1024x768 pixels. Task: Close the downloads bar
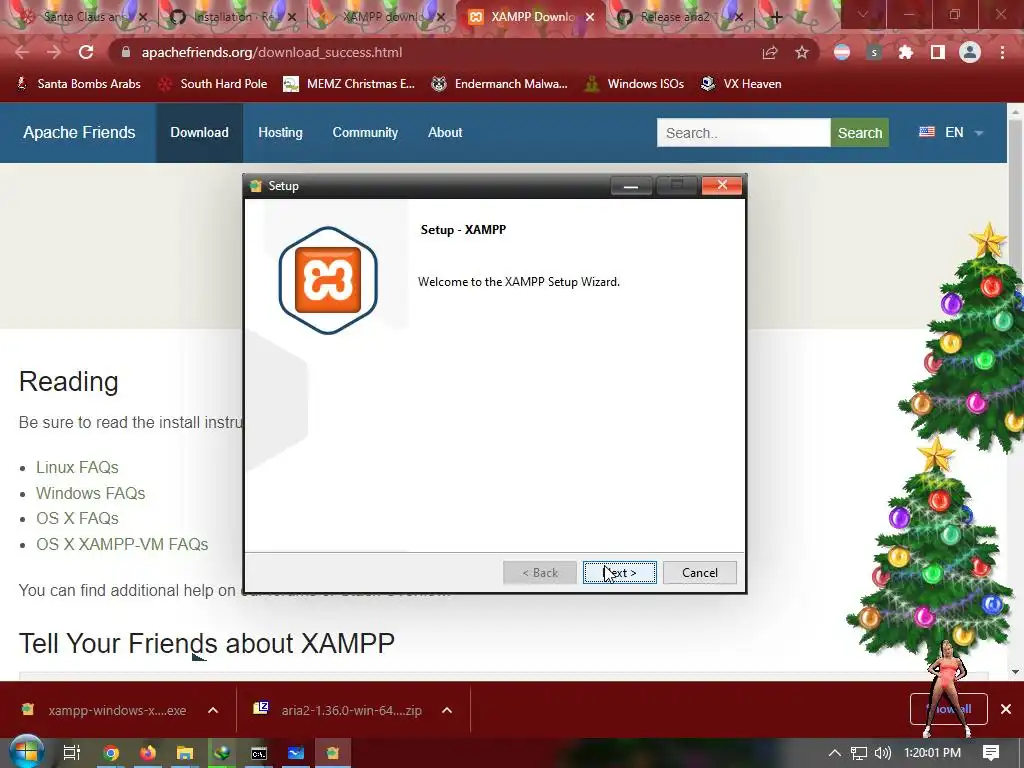1006,709
